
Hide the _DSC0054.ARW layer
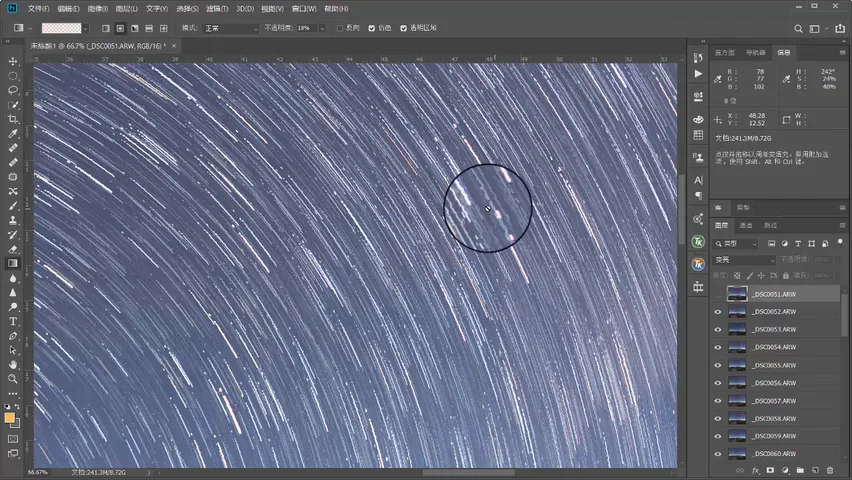[718, 347]
